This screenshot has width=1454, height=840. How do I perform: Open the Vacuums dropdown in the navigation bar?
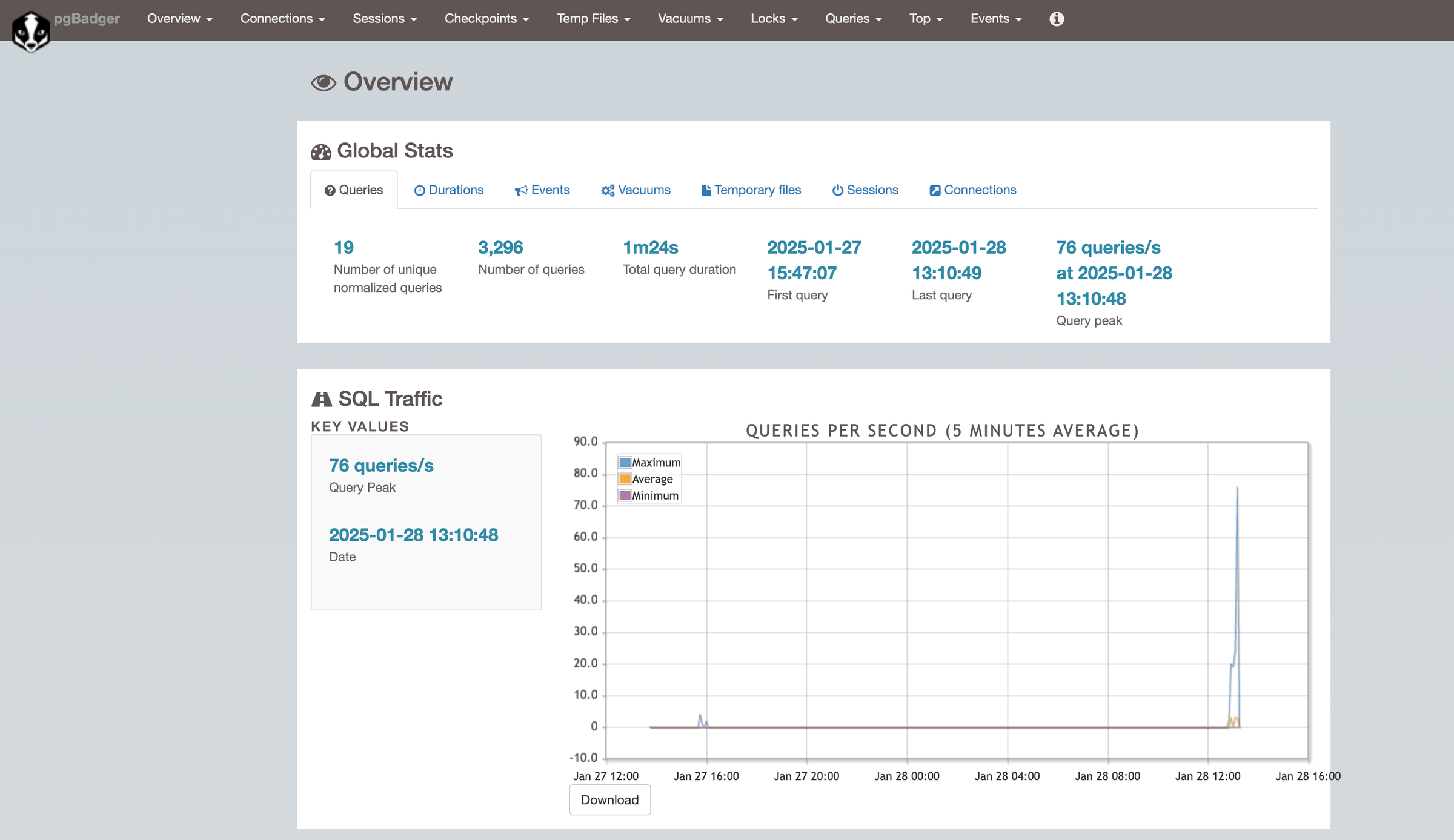click(690, 19)
